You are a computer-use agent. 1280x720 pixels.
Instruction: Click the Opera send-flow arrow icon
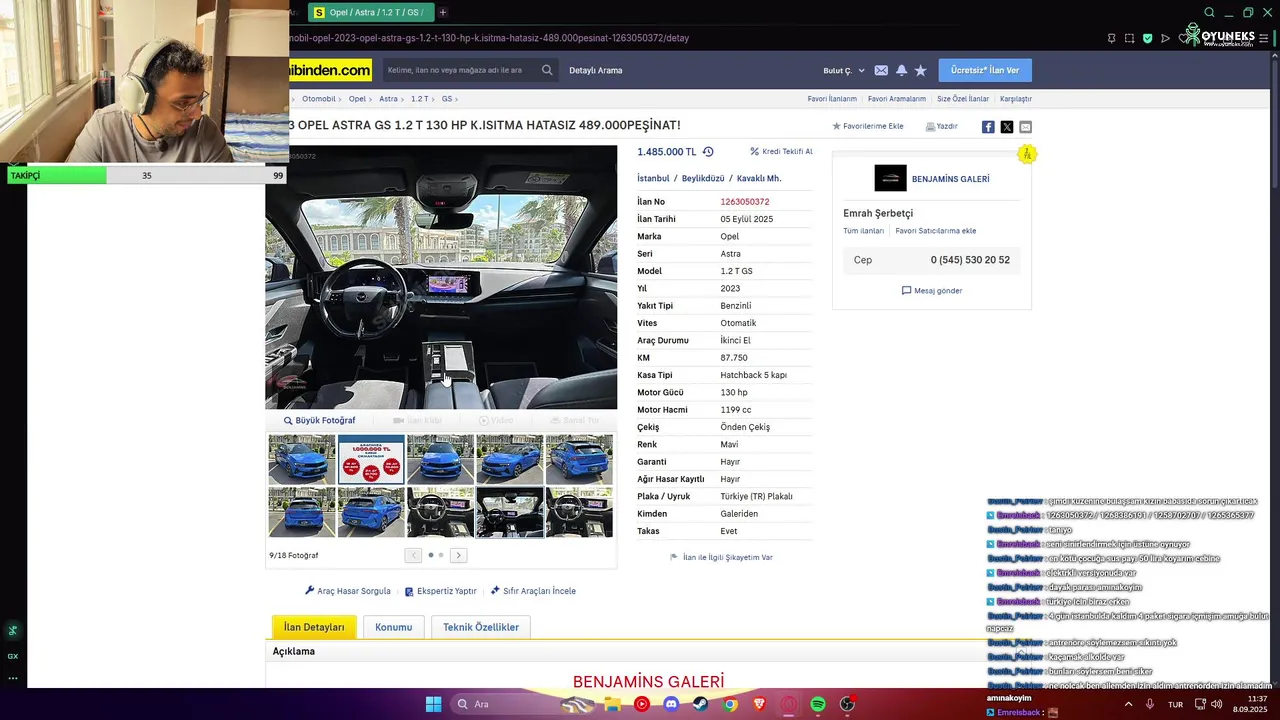[x=1165, y=38]
